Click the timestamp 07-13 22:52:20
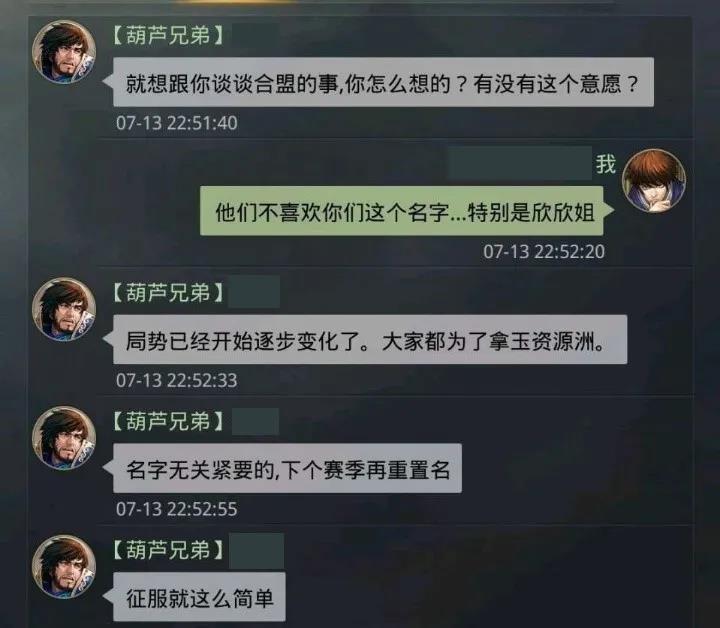The width and height of the screenshot is (720, 628). pos(544,252)
